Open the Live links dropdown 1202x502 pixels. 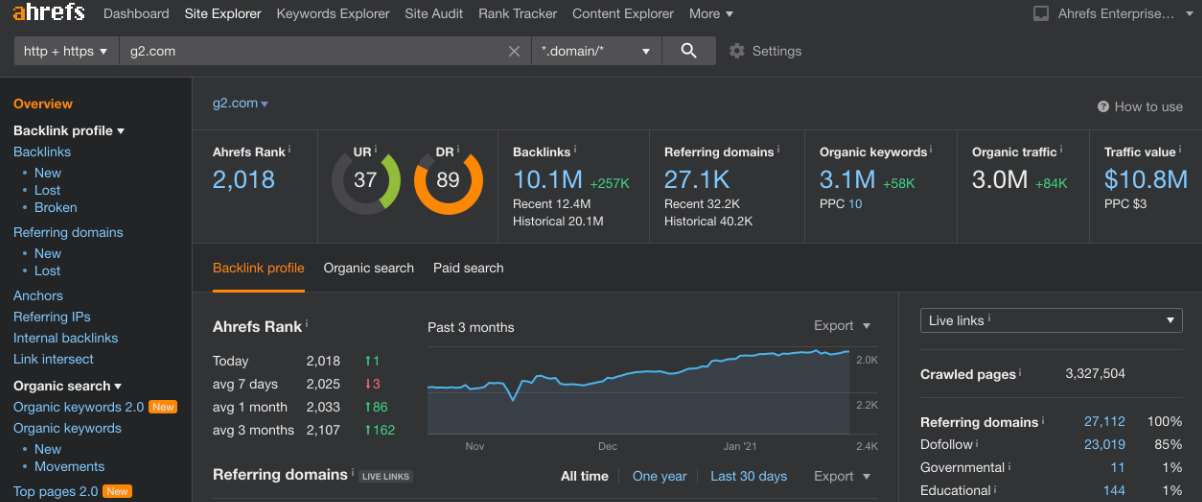click(x=1051, y=320)
